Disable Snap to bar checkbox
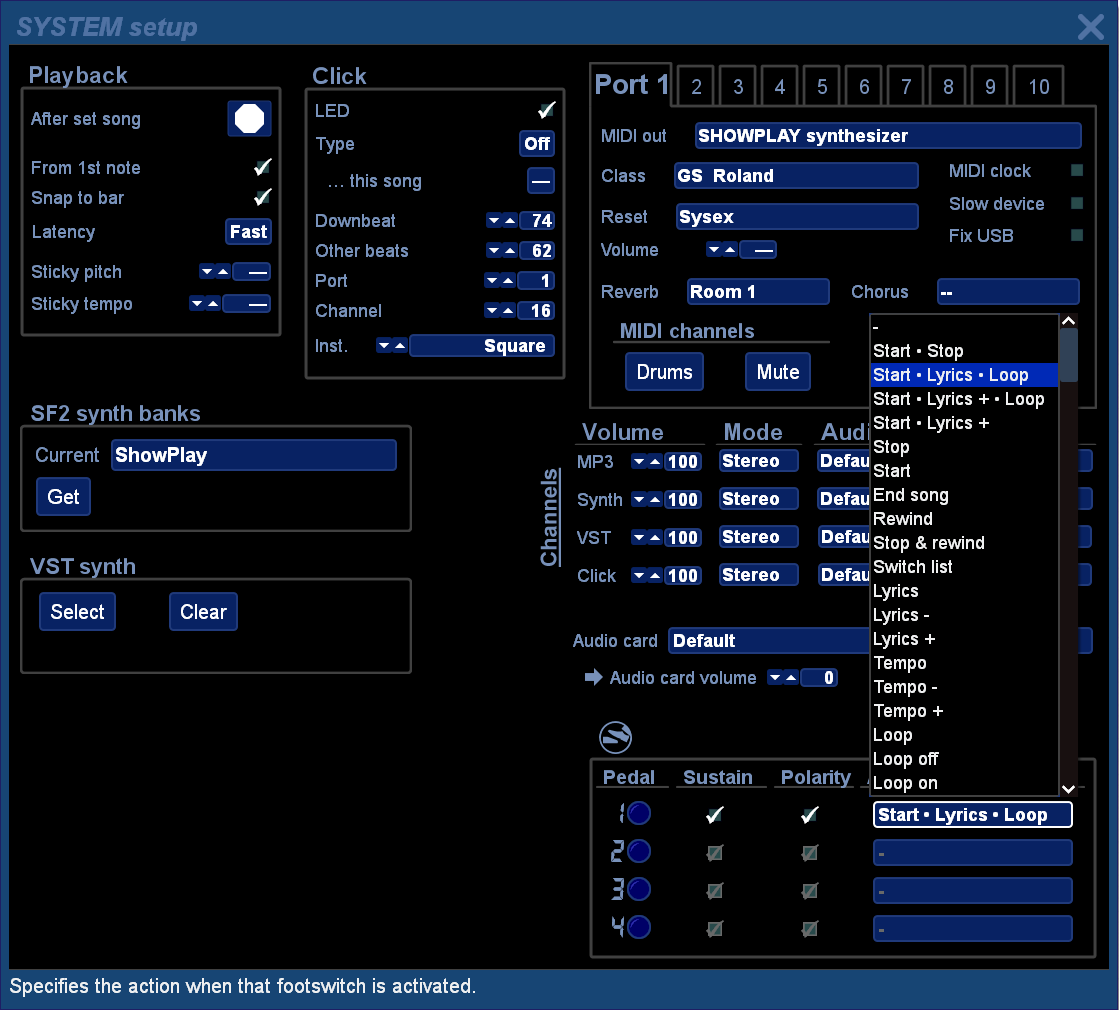This screenshot has width=1119, height=1010. coord(262,198)
